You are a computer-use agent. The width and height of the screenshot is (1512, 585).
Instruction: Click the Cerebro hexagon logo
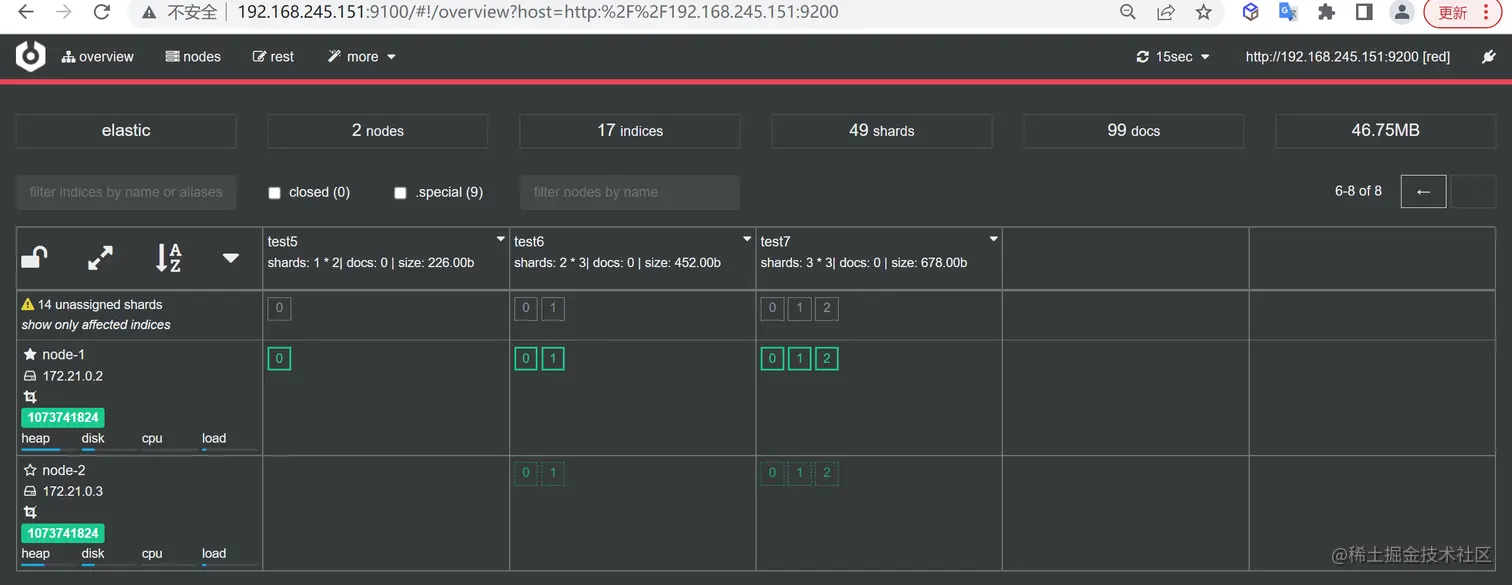pyautogui.click(x=31, y=56)
